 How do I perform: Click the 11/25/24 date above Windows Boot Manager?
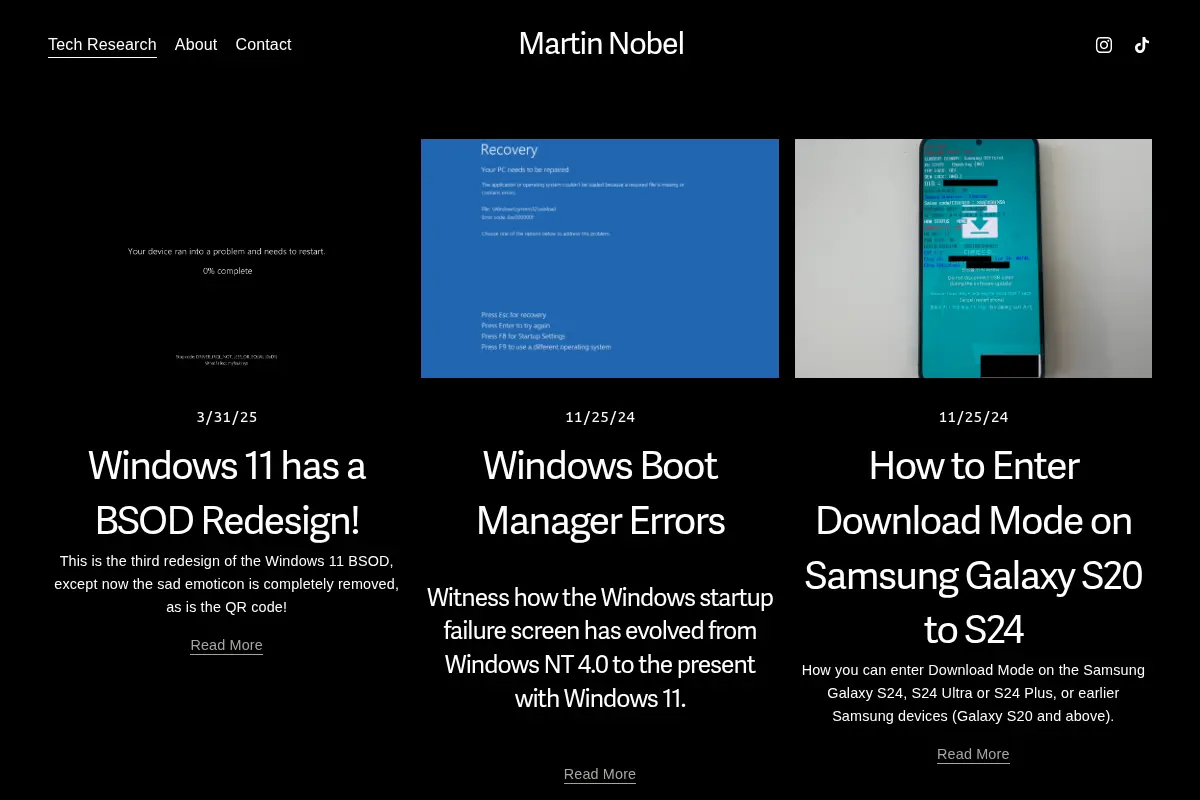600,418
